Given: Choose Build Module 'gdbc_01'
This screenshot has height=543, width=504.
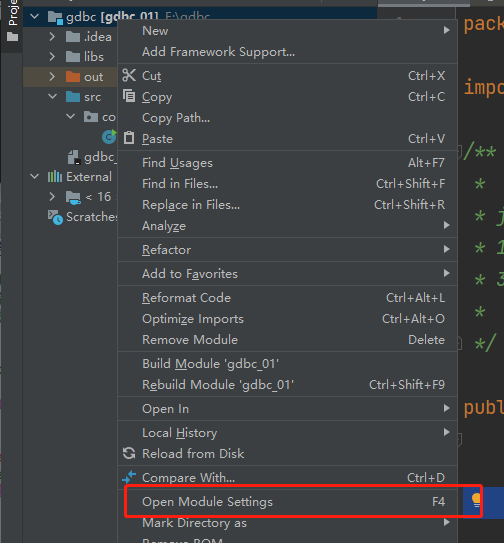Looking at the screenshot, I should (288, 364).
